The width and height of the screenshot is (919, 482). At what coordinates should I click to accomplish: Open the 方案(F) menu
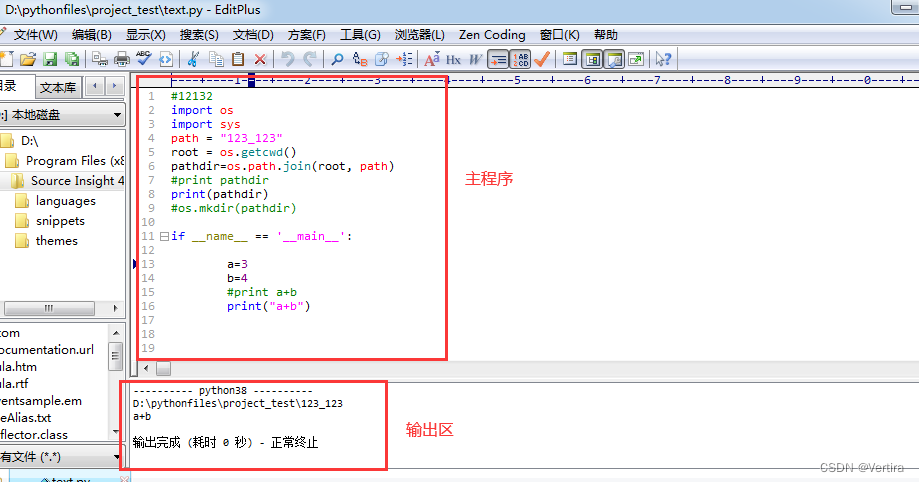click(x=307, y=35)
